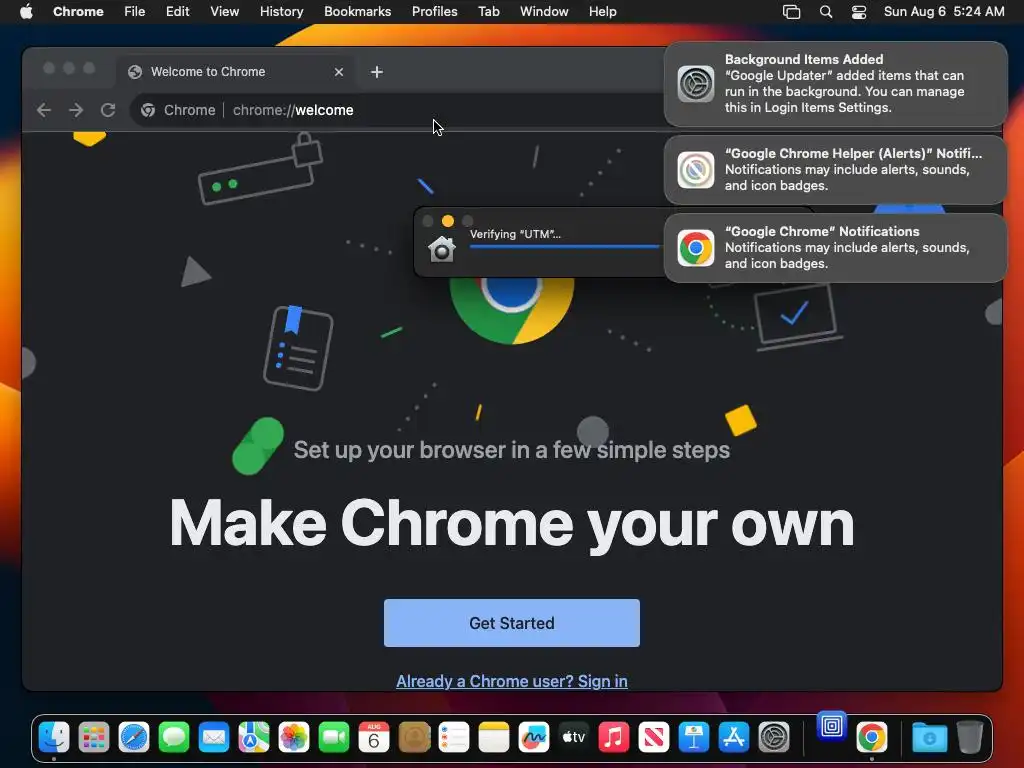
Task: Click the browser back arrow
Action: pyautogui.click(x=44, y=110)
